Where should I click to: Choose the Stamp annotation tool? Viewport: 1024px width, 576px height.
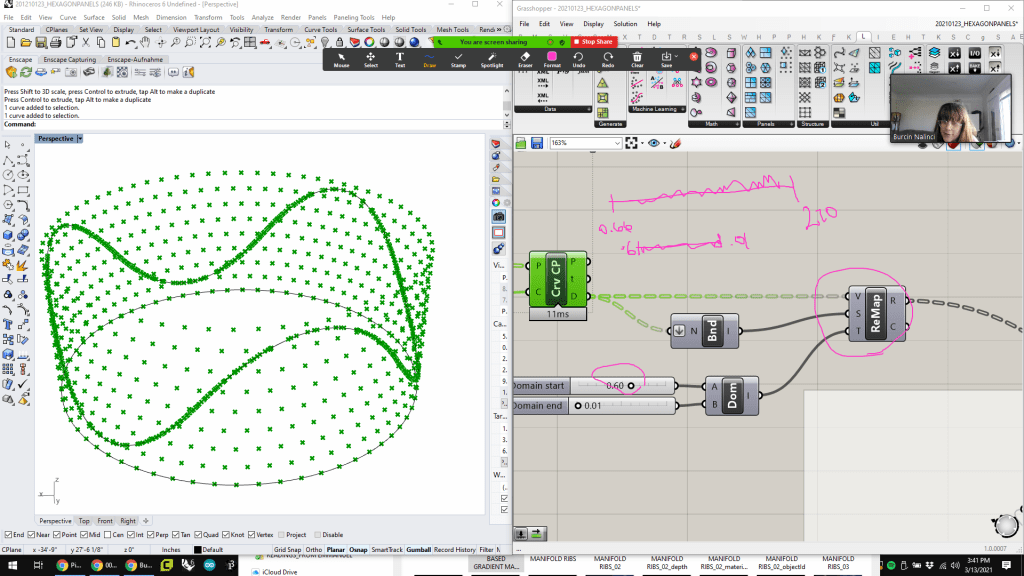[x=458, y=58]
